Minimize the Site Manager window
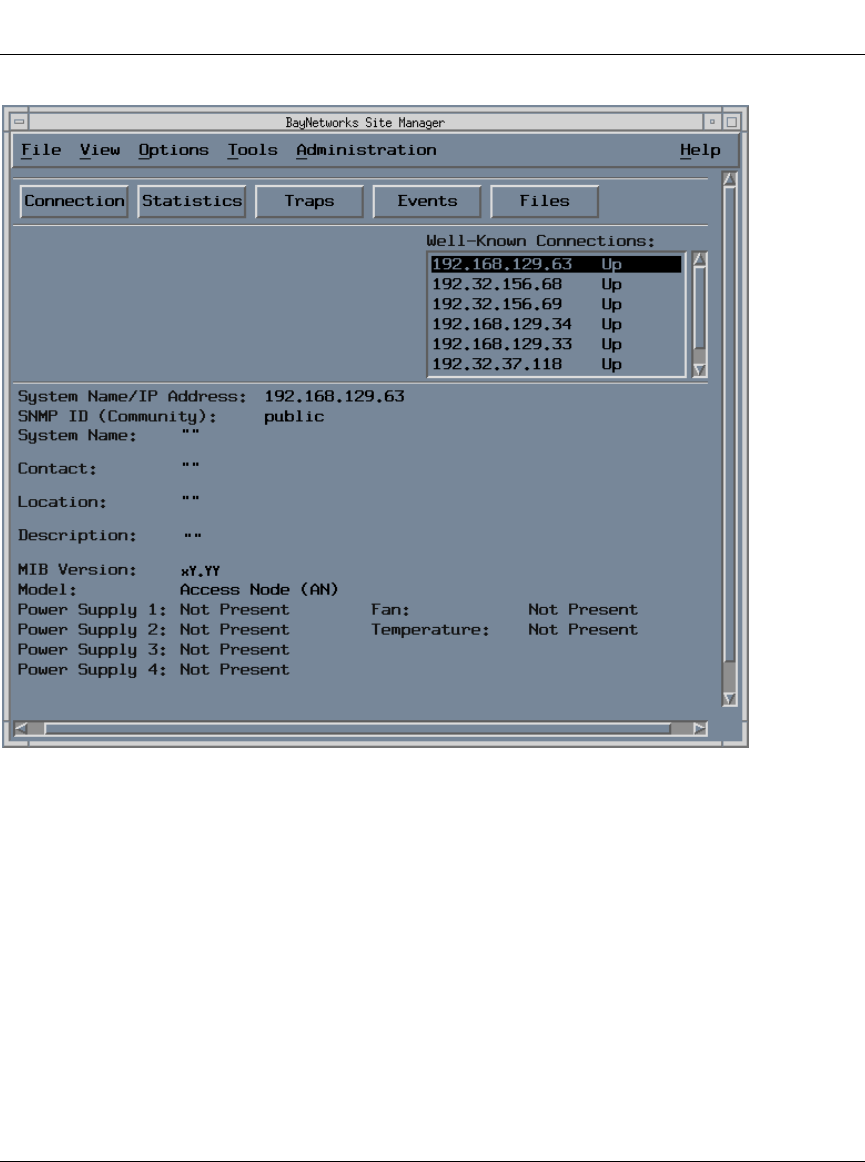 point(712,122)
